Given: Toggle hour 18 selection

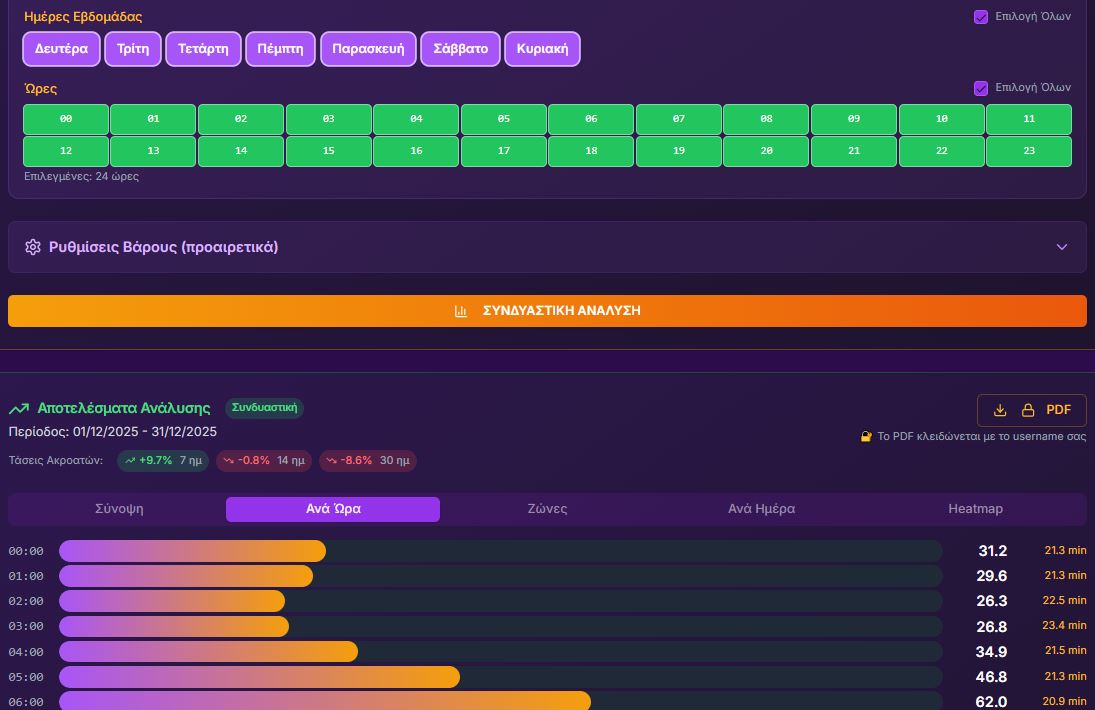Looking at the screenshot, I should [591, 151].
